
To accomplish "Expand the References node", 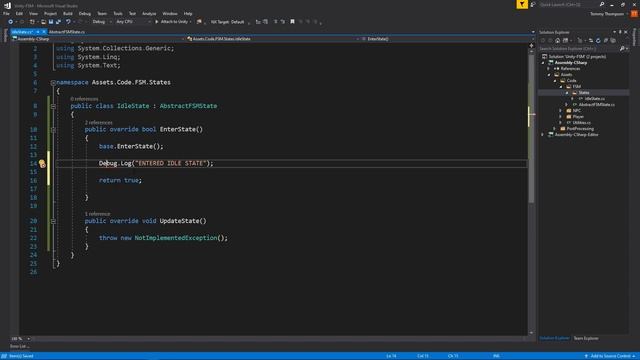I will point(549,69).
